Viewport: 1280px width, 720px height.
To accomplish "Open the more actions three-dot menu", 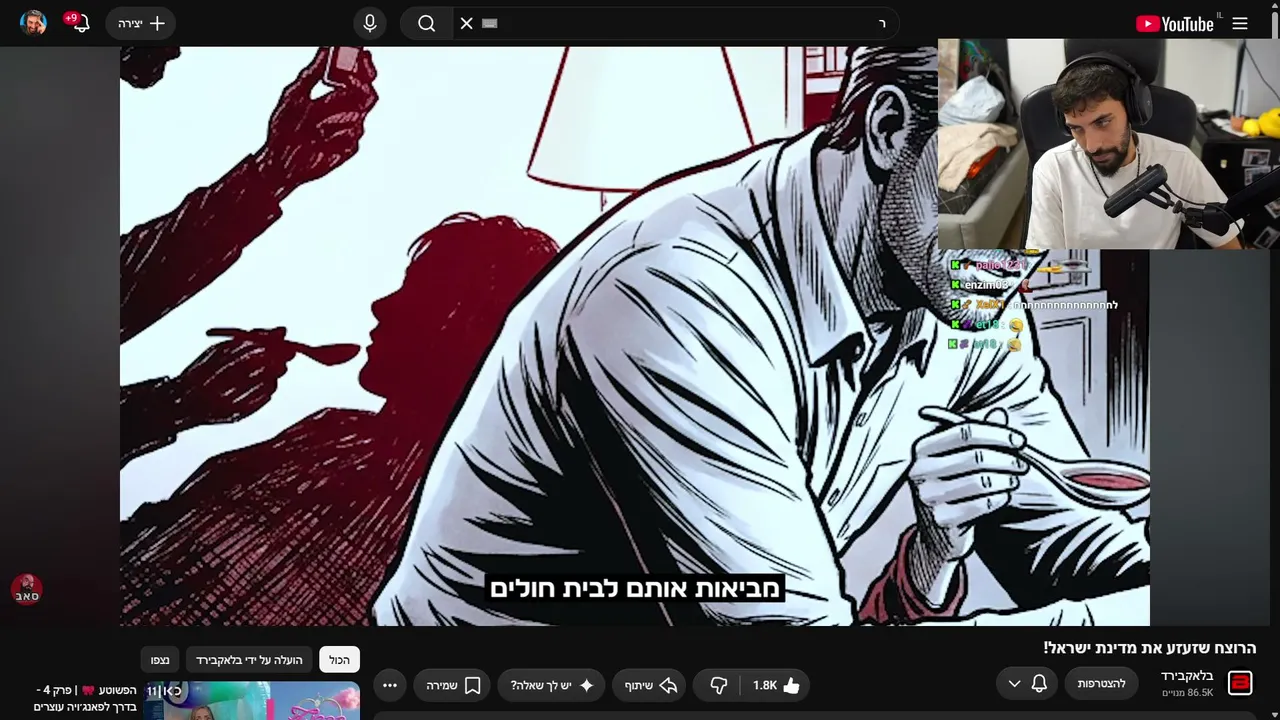I will point(390,685).
